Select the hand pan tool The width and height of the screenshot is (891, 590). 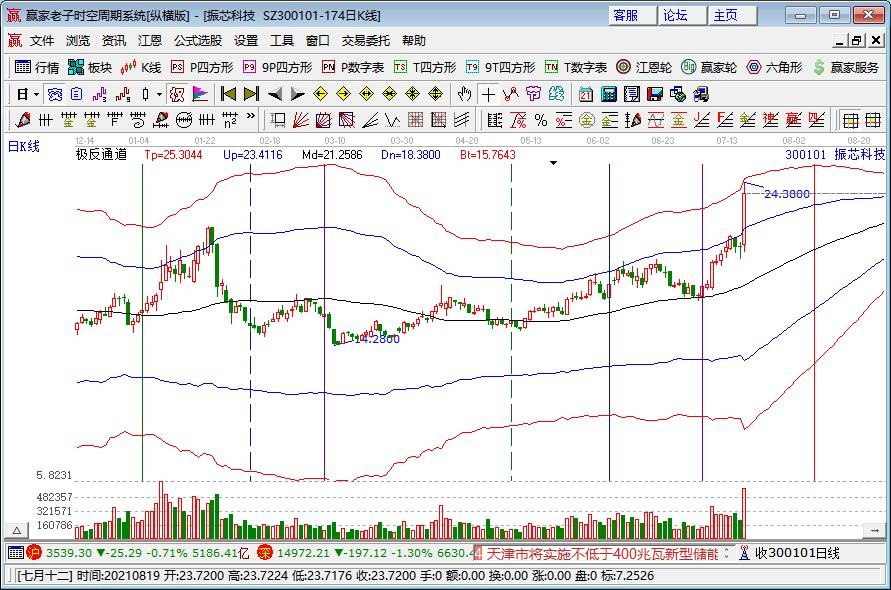(464, 94)
